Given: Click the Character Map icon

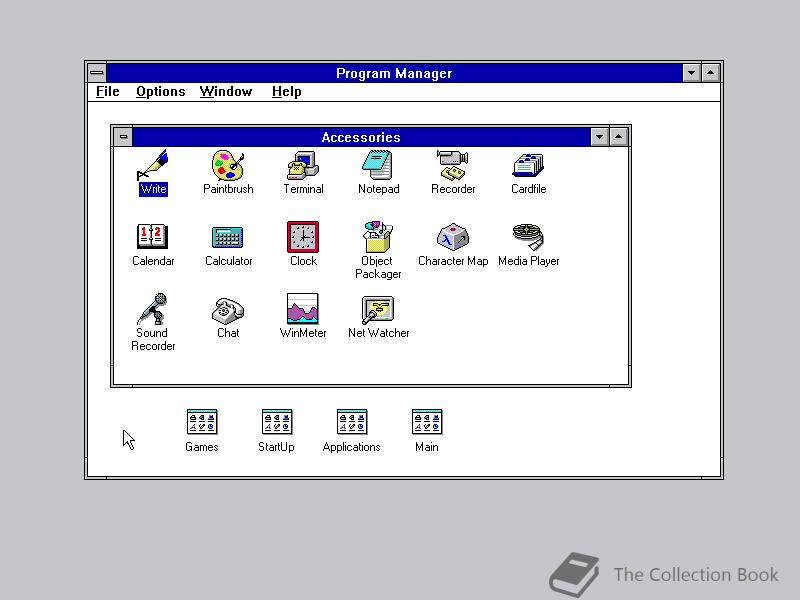Looking at the screenshot, I should click(x=453, y=237).
